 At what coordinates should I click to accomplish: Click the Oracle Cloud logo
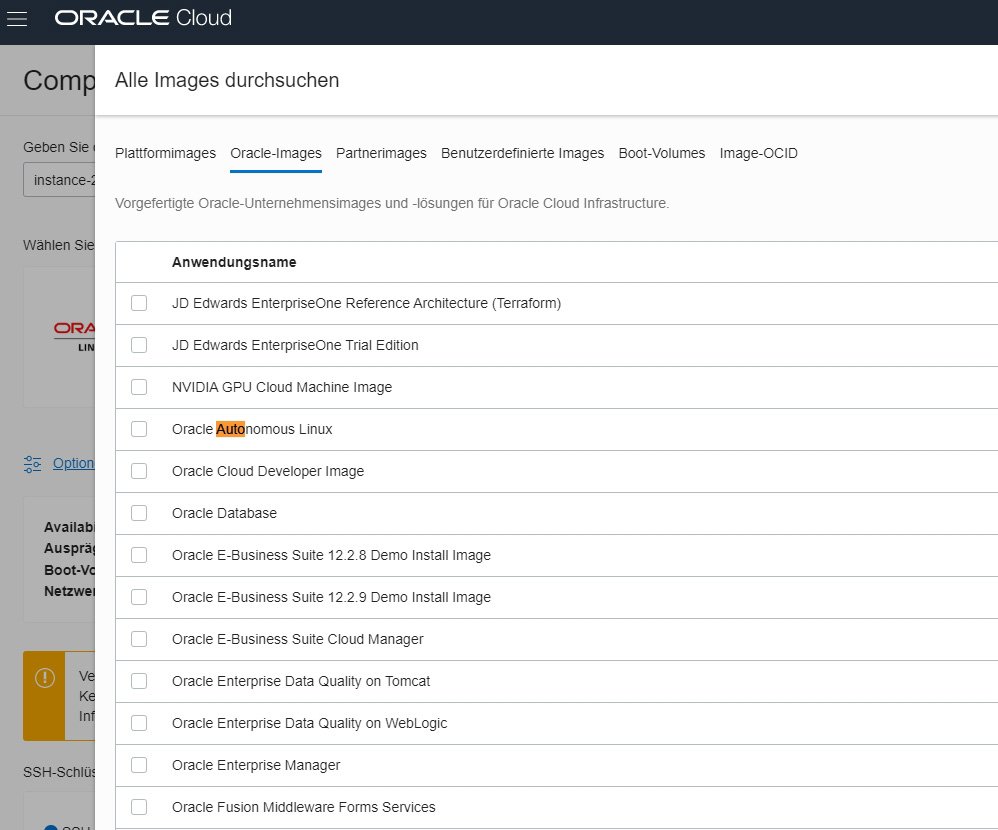pos(143,18)
